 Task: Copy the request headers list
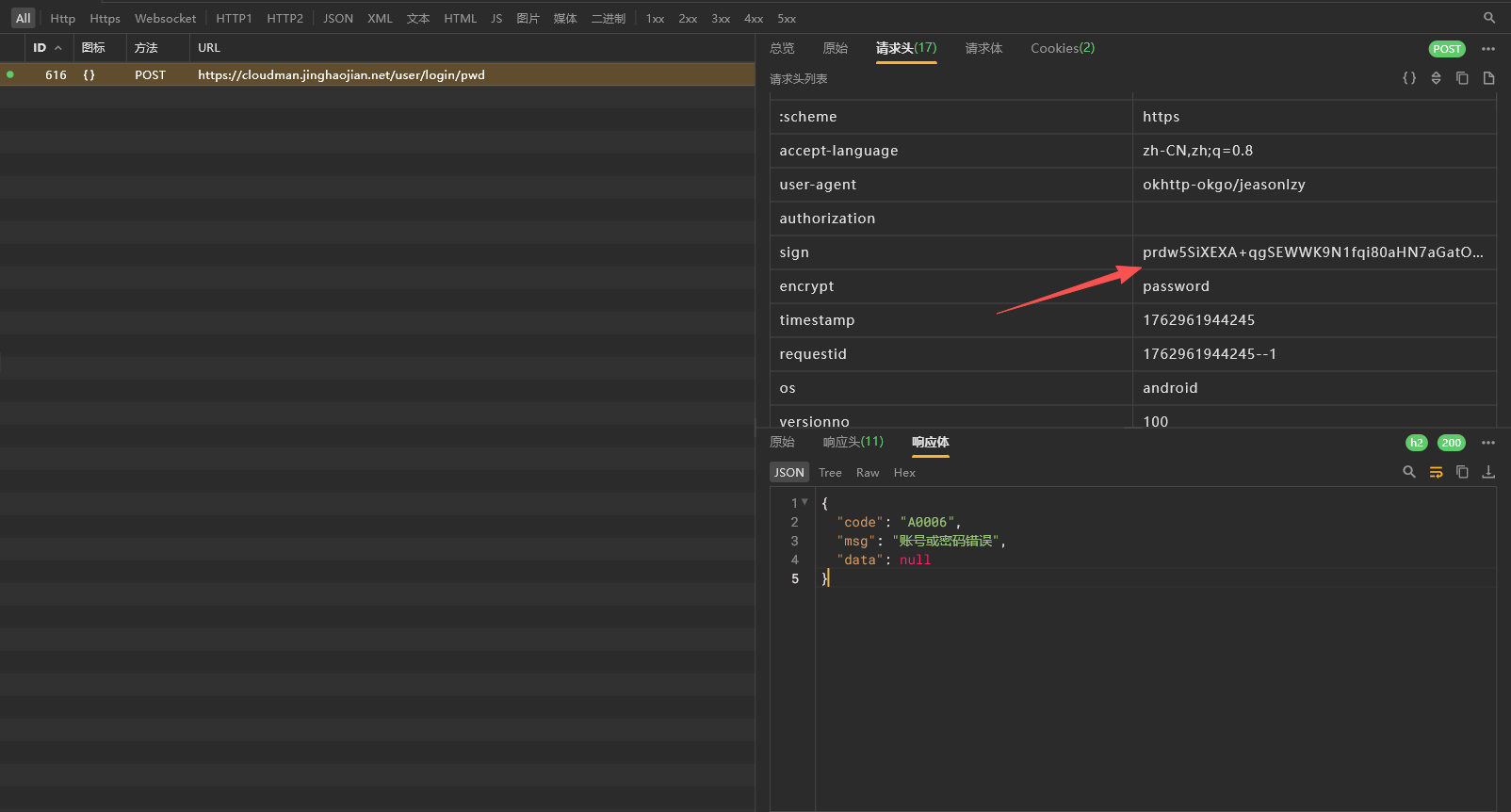[x=1462, y=78]
